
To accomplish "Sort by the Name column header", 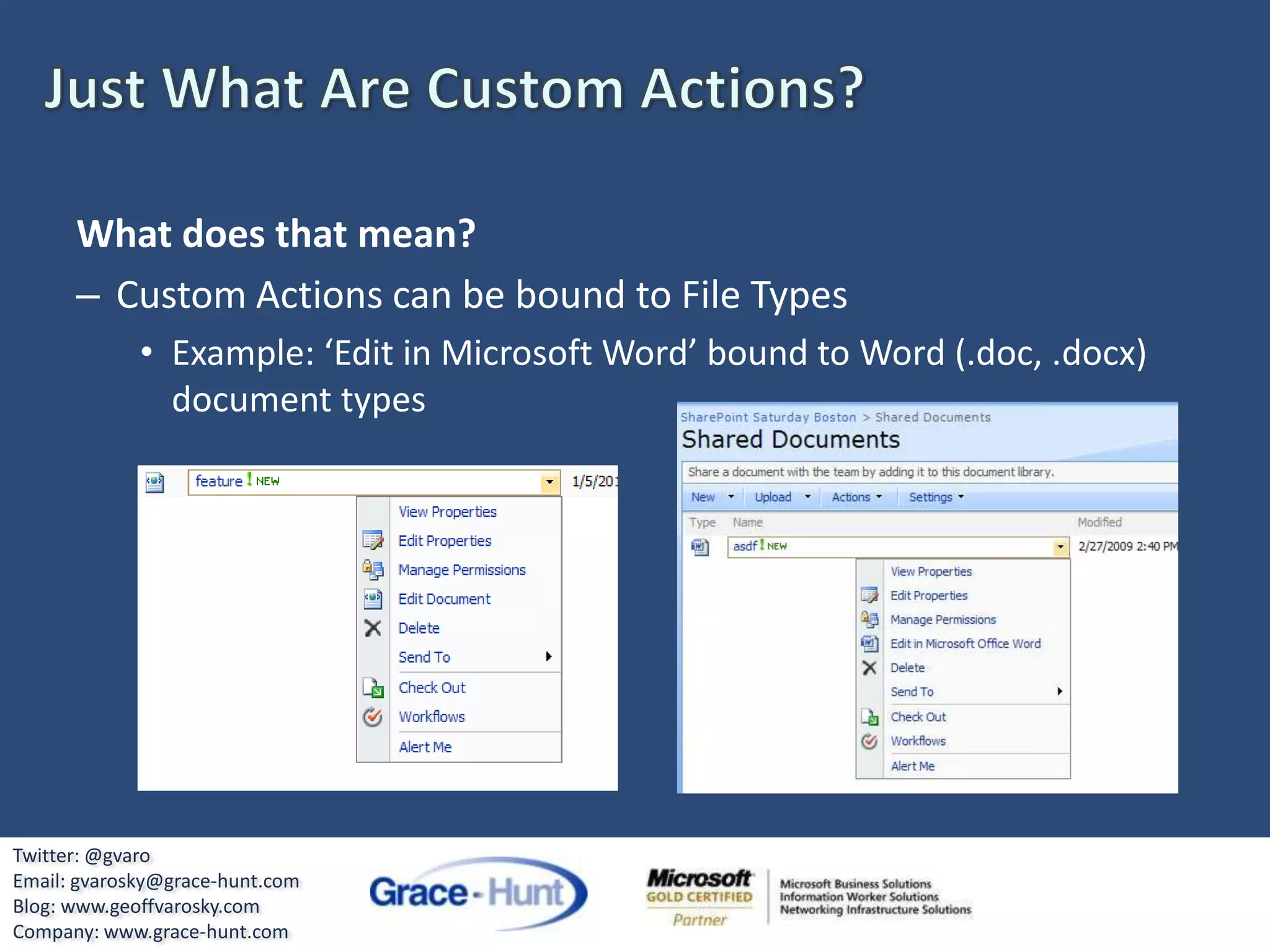I will click(x=747, y=522).
